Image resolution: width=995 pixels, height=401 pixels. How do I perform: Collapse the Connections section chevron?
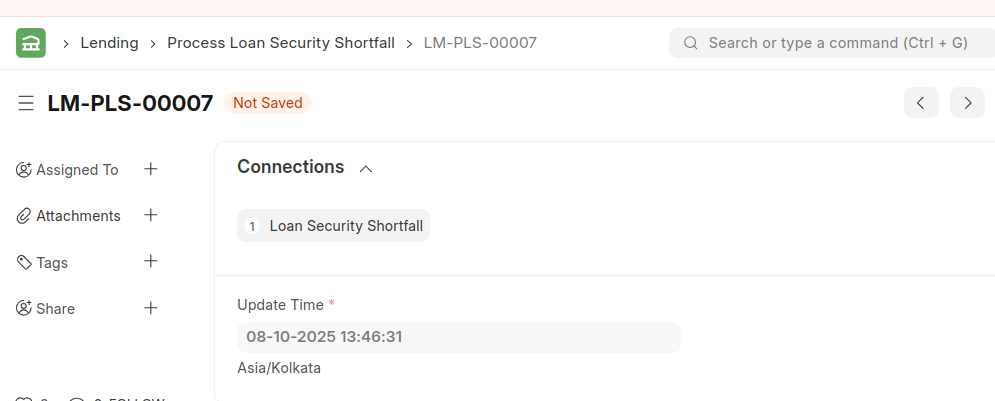366,169
